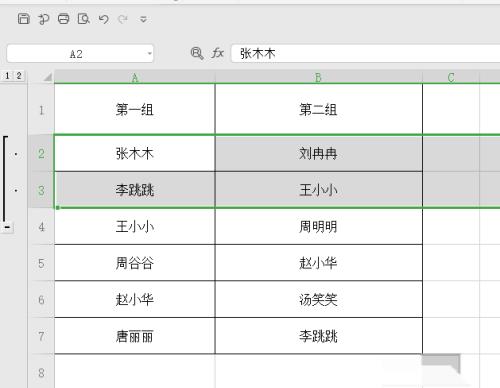Click the Select All corner triangle
This screenshot has width=500, height=388.
click(x=48, y=78)
